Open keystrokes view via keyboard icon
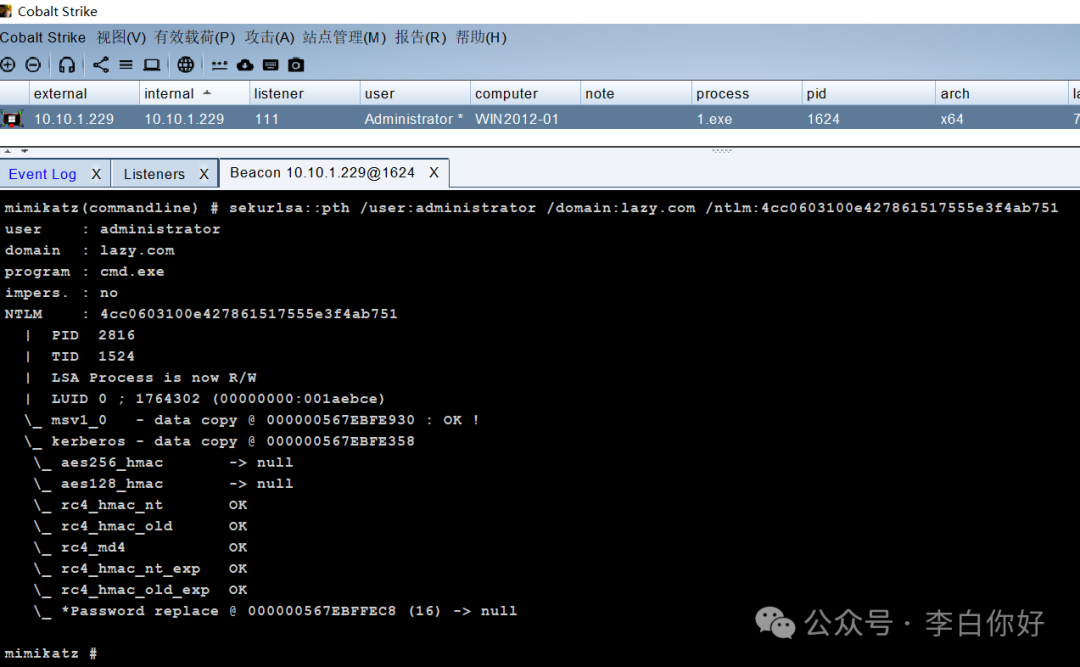 tap(271, 65)
